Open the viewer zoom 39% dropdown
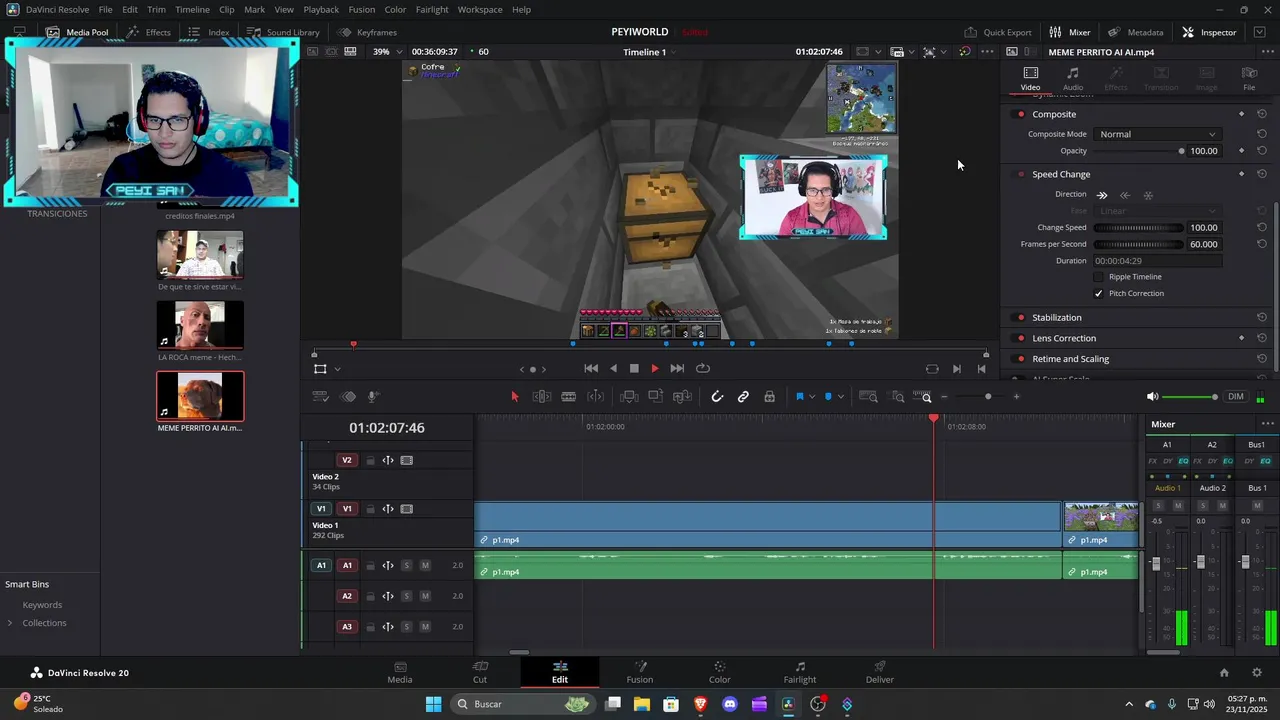 coord(387,52)
